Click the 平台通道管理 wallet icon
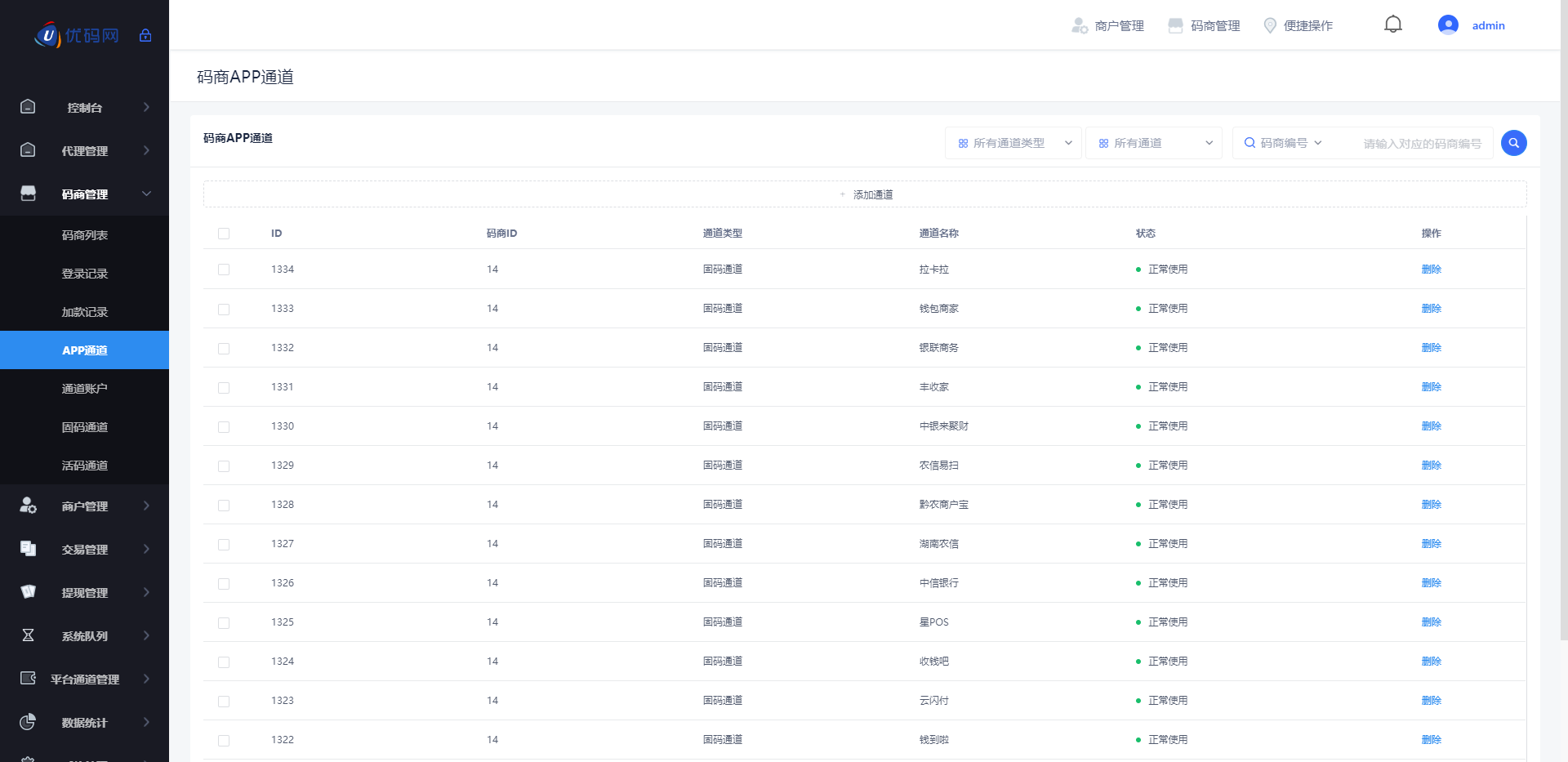Image resolution: width=1568 pixels, height=762 pixels. tap(28, 679)
